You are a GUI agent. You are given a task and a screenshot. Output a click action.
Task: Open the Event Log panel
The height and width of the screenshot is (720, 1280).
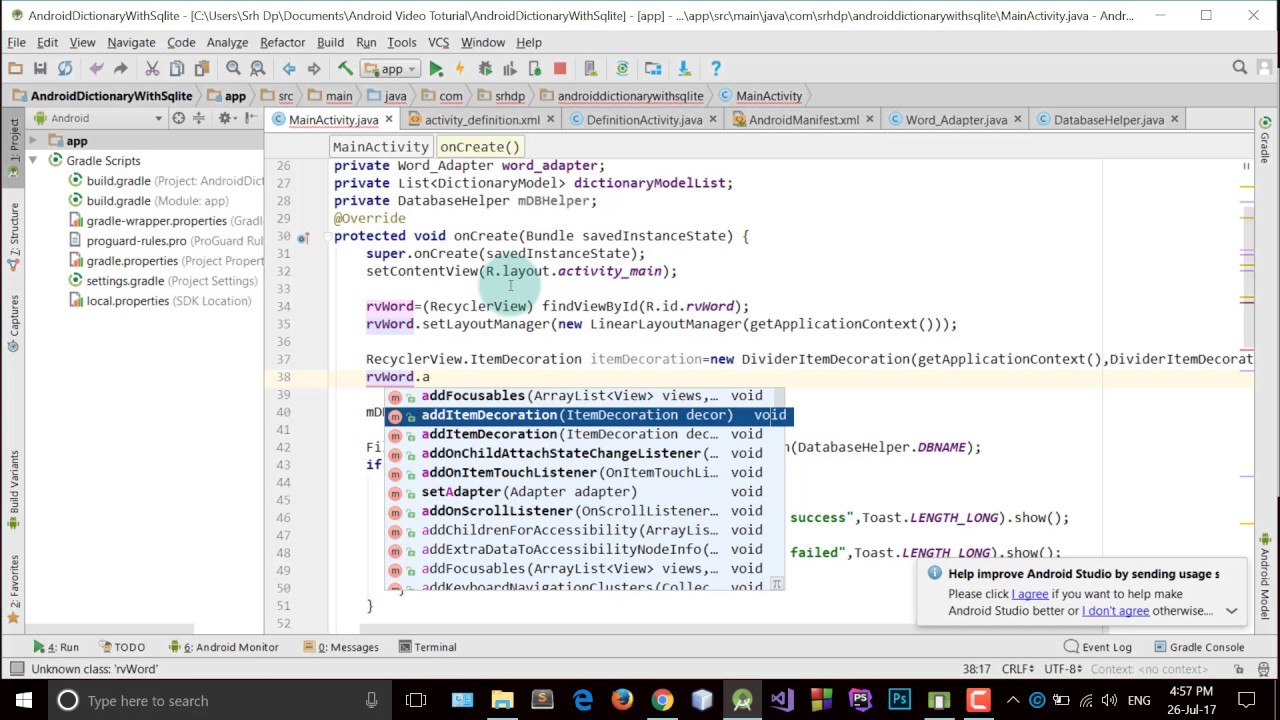point(1098,647)
